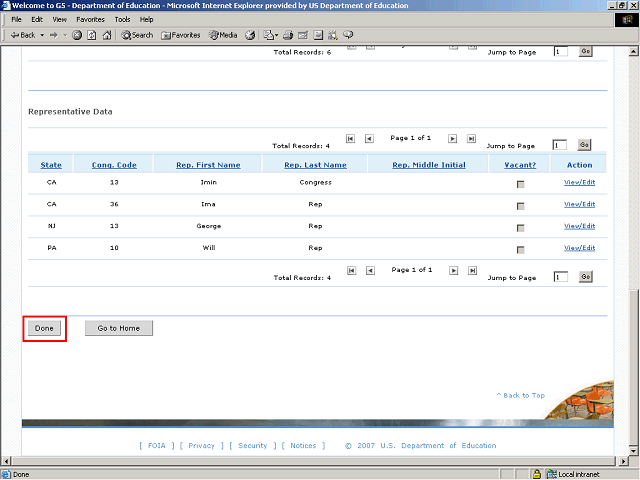Screen dimensions: 640x480
Task: Go to browser Home page icon
Action: [107, 35]
